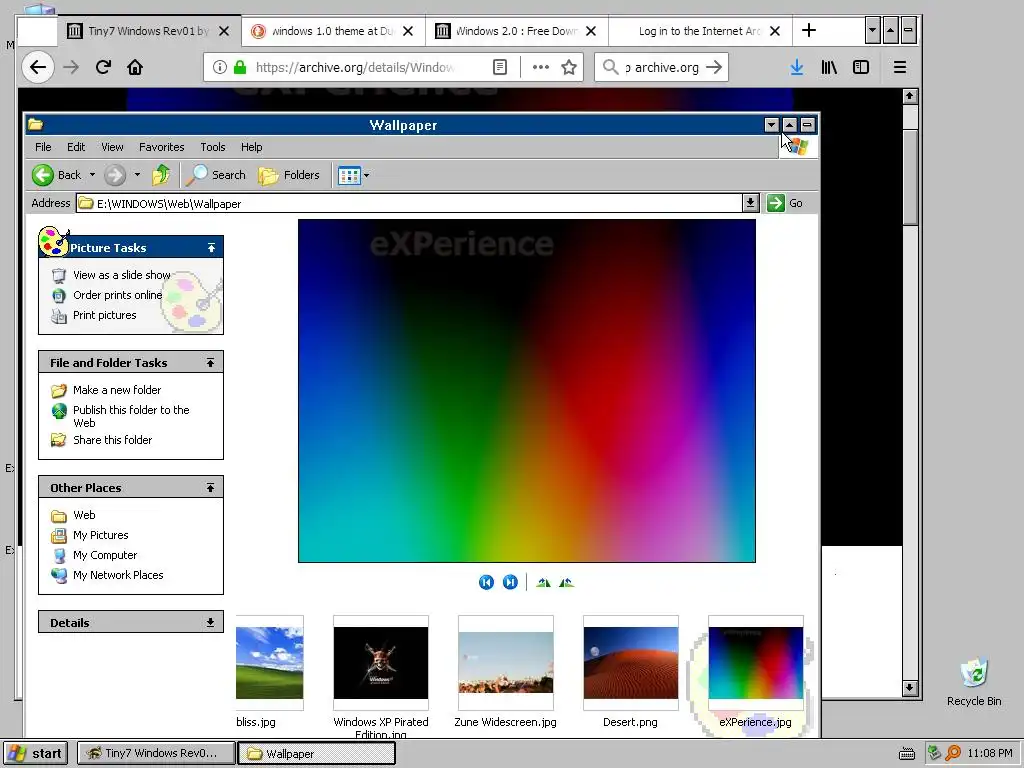
Task: Expand the Details panel
Action: pos(210,622)
